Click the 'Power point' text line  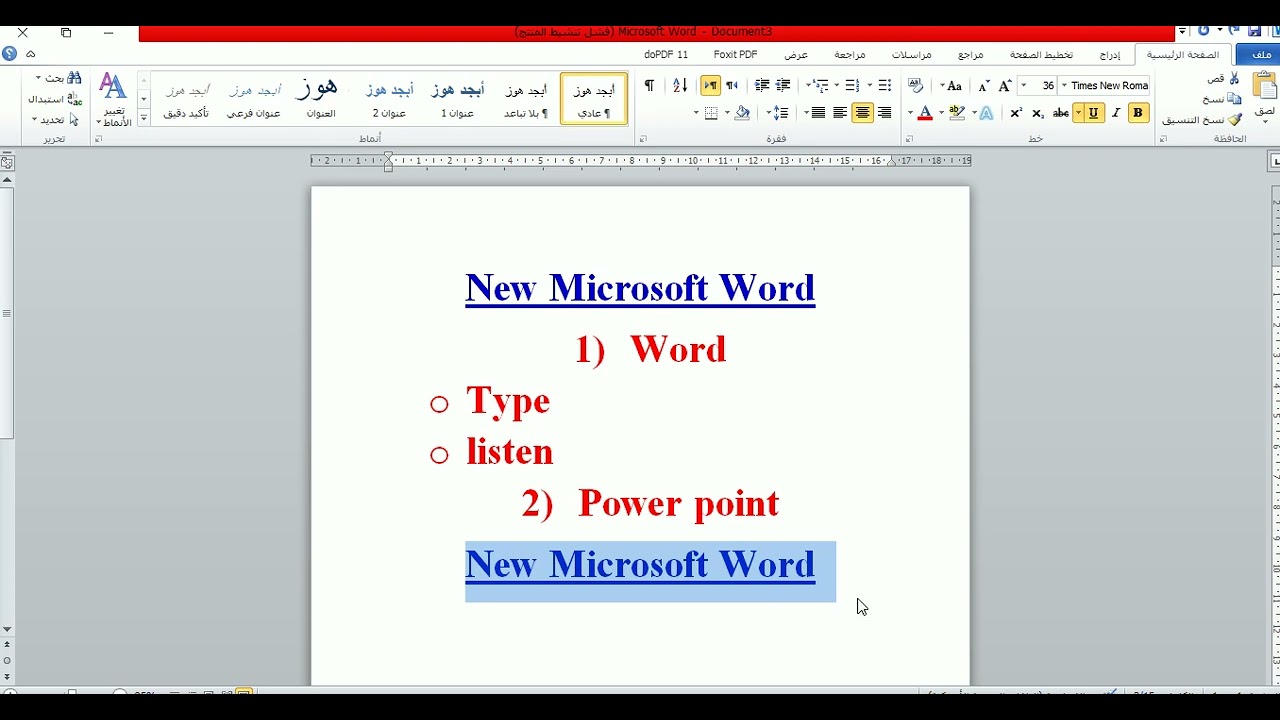pos(678,503)
